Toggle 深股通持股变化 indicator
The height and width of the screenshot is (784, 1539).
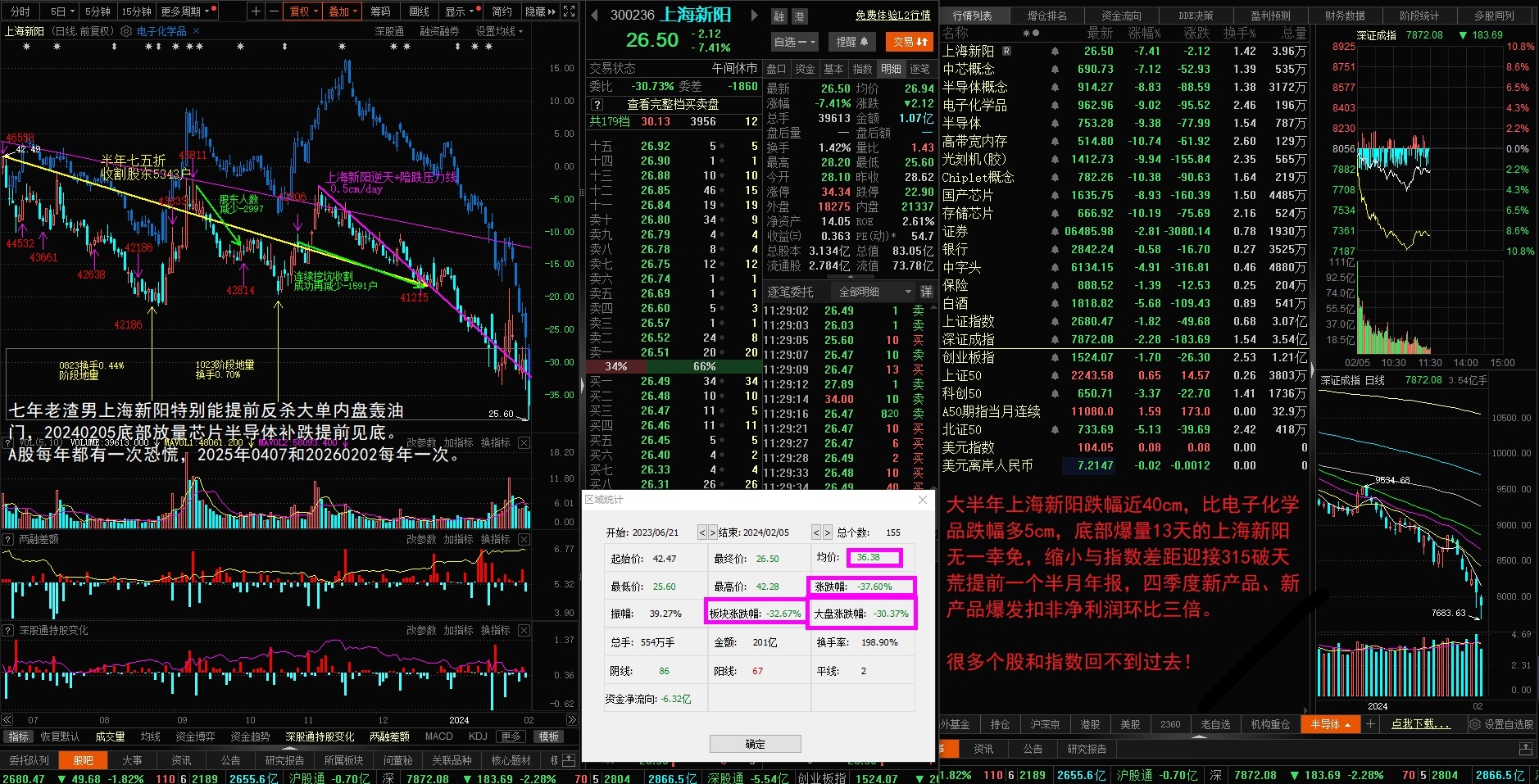[320, 736]
